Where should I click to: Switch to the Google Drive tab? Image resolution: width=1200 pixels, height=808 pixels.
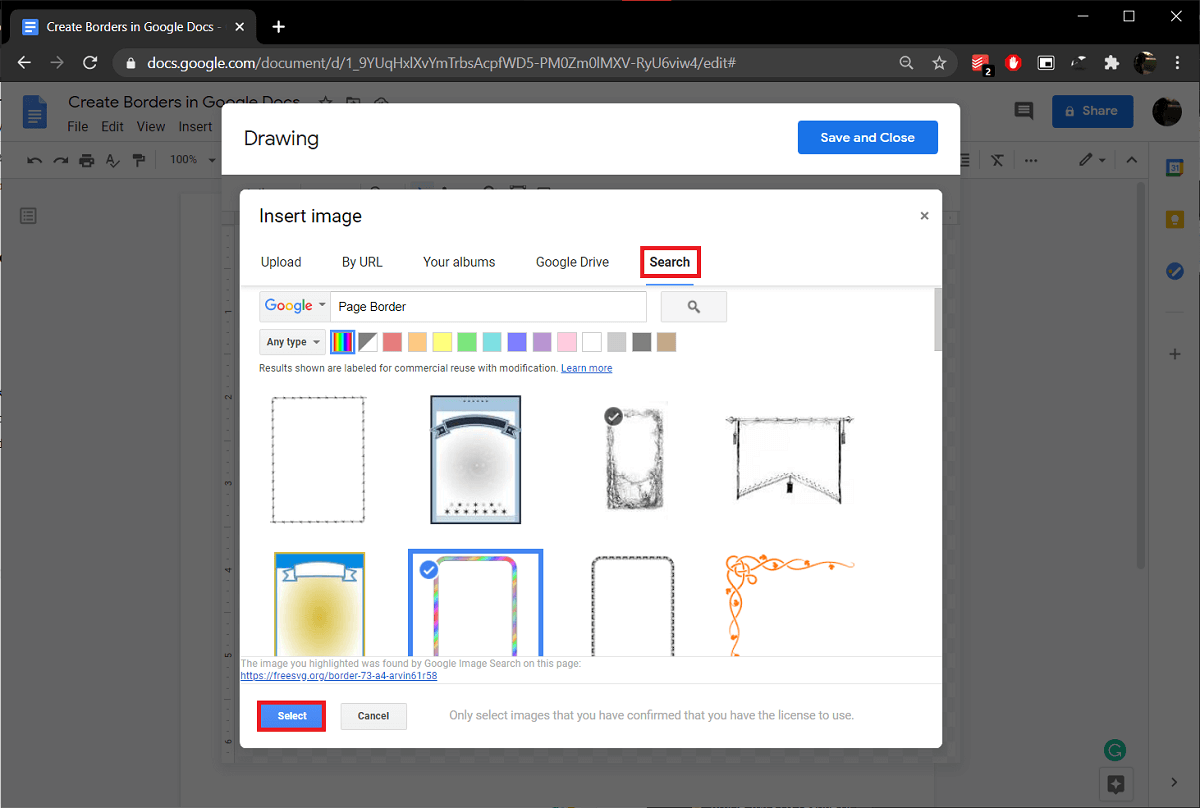tap(572, 262)
